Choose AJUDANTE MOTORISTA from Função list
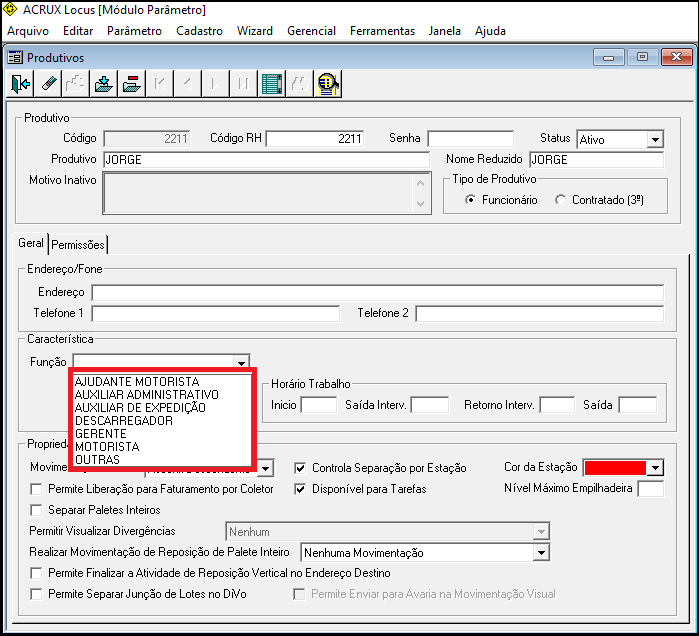 [162, 382]
